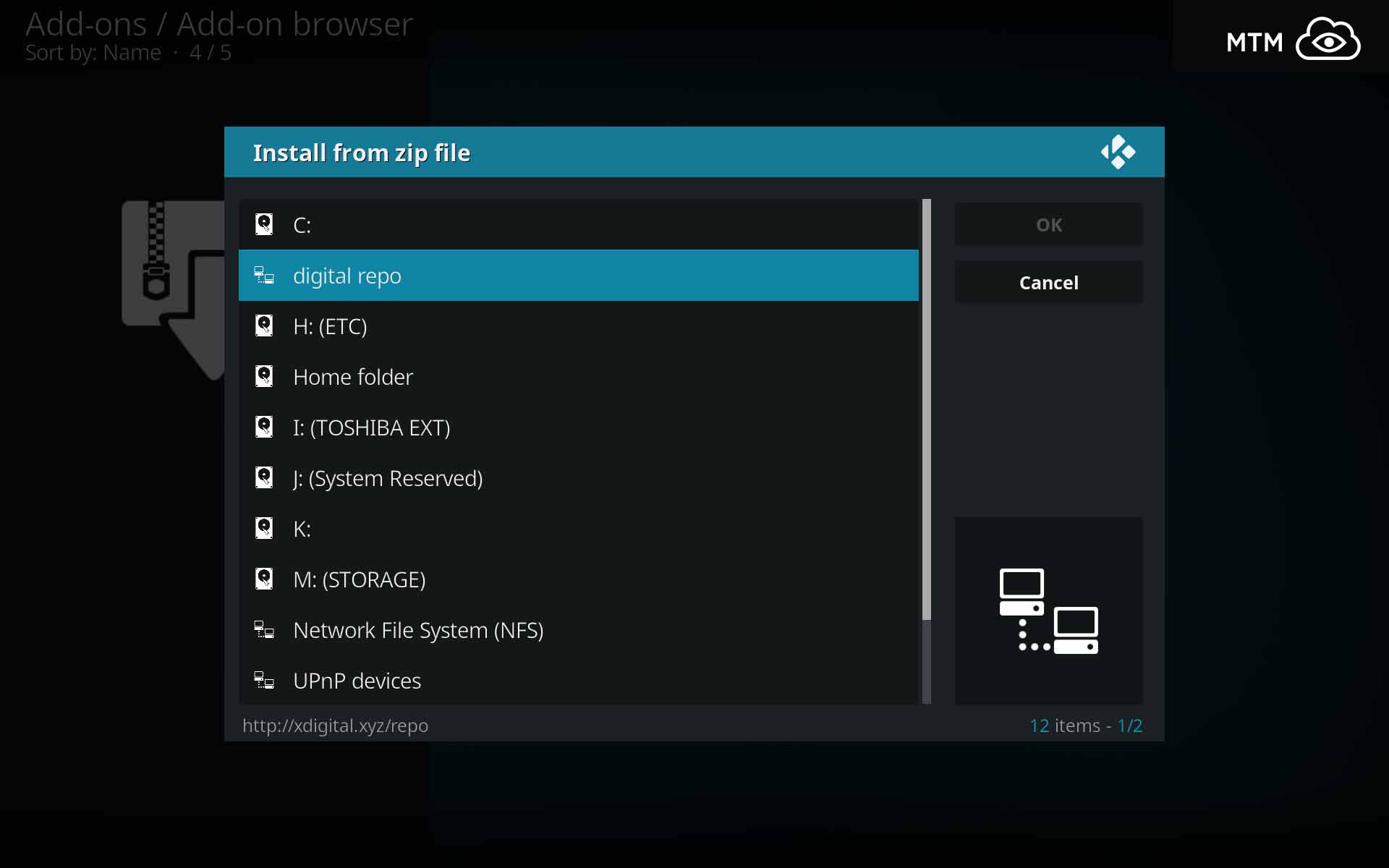Click the network icon beside digital repo
This screenshot has width=1389, height=868.
[264, 275]
